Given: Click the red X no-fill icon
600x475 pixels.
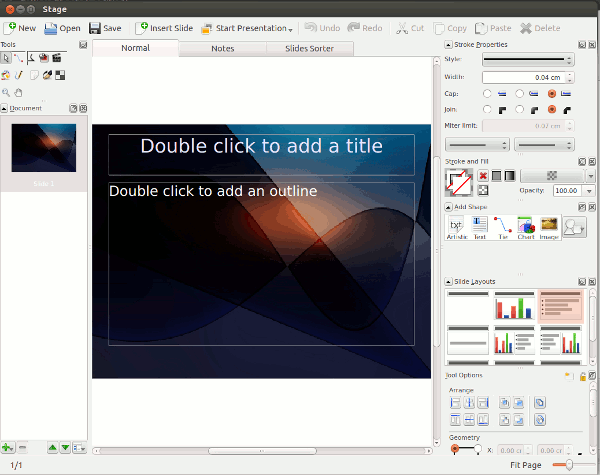Looking at the screenshot, I should click(x=483, y=175).
